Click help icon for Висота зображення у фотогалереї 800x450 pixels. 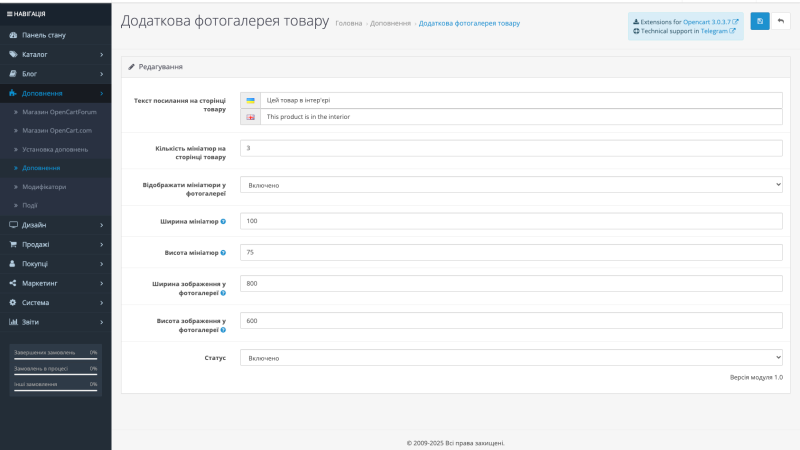(x=223, y=330)
